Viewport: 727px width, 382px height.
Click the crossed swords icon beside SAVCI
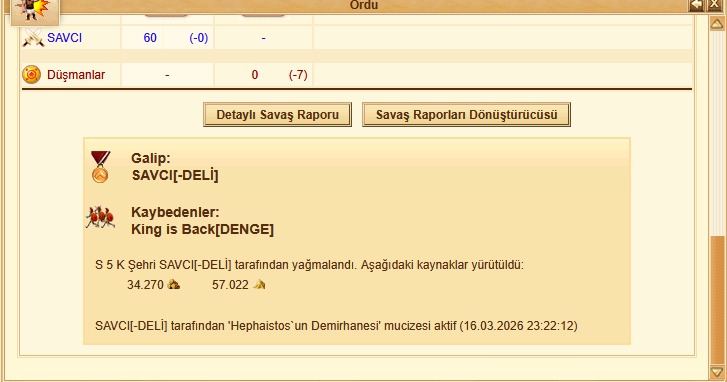pyautogui.click(x=33, y=38)
